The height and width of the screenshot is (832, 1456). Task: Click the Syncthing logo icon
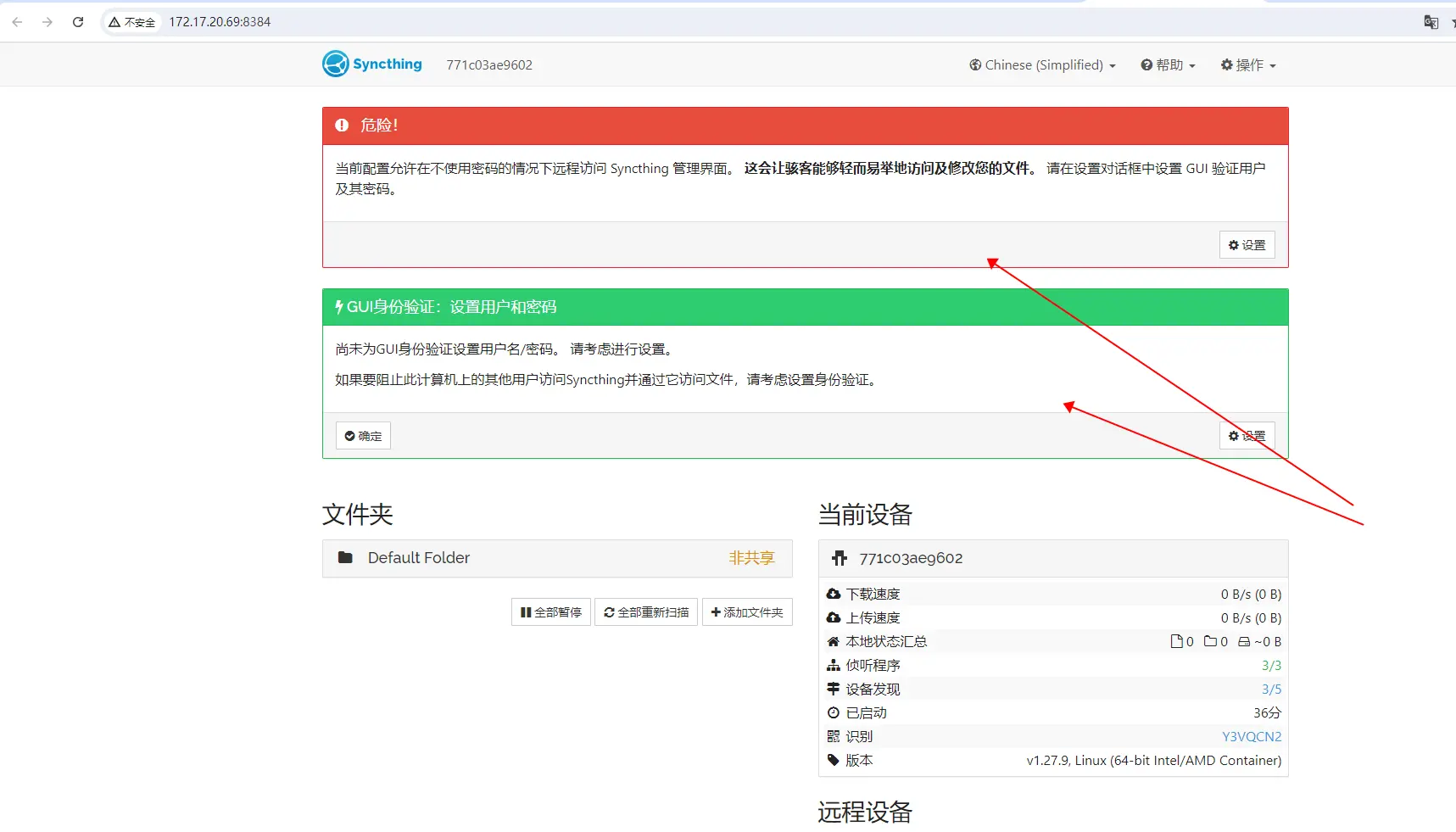click(x=336, y=64)
